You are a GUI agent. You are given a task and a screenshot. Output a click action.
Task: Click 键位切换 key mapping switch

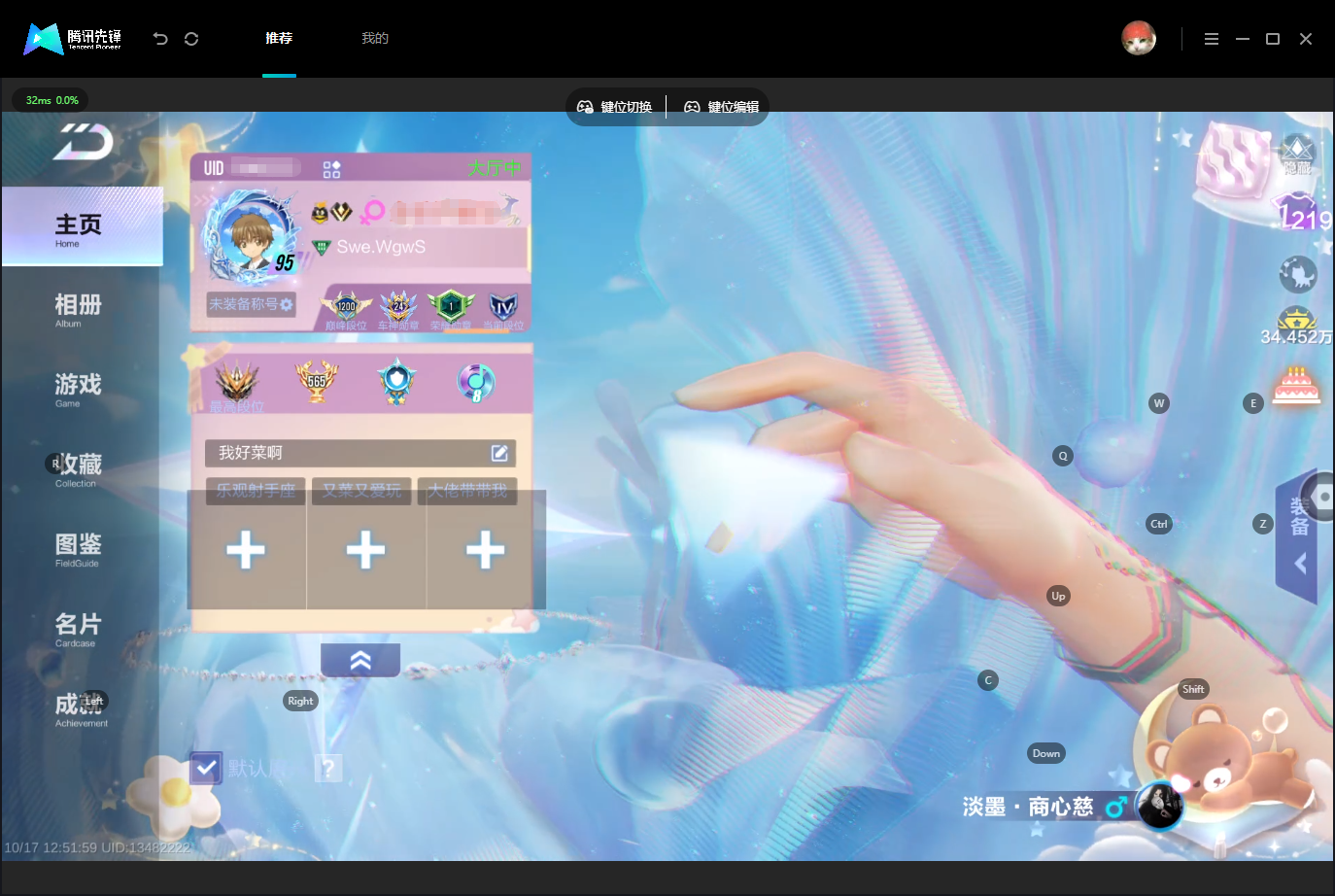pos(616,107)
